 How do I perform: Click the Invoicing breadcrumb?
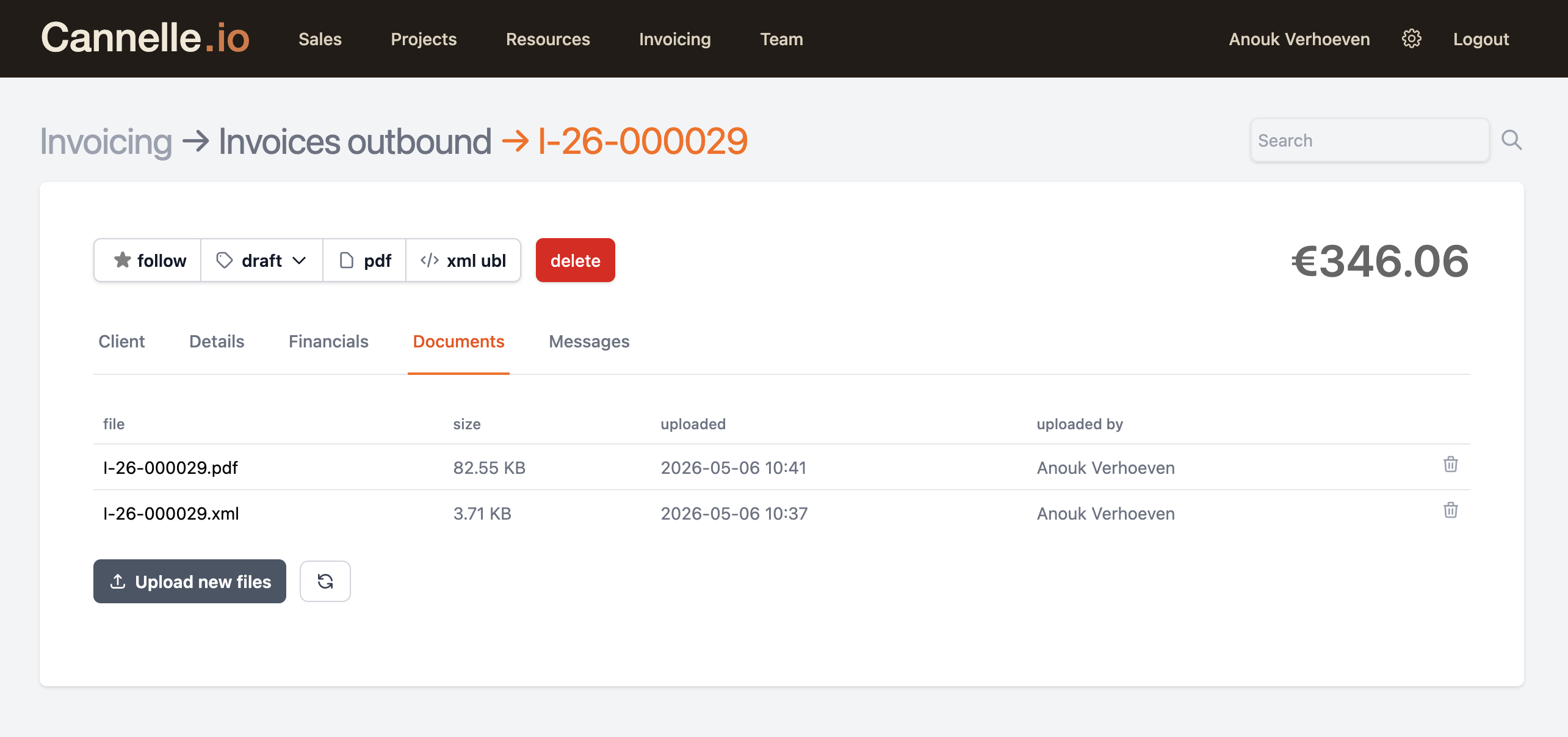(x=106, y=142)
